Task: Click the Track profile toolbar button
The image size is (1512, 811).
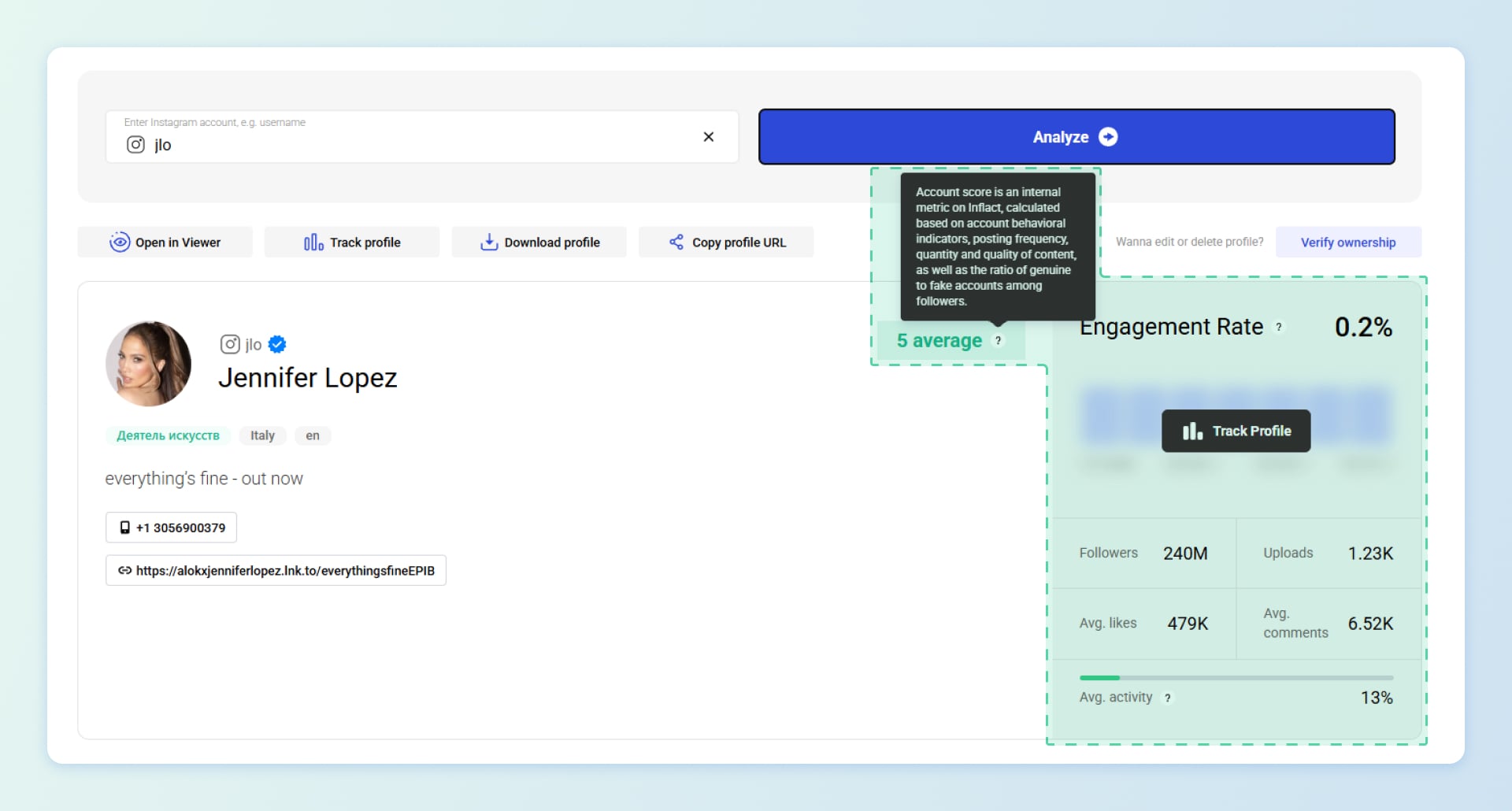Action: click(x=352, y=242)
